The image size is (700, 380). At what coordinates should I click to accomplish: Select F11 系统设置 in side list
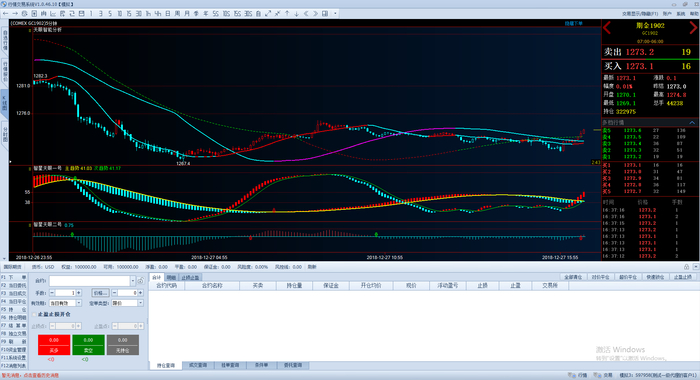pos(13,358)
